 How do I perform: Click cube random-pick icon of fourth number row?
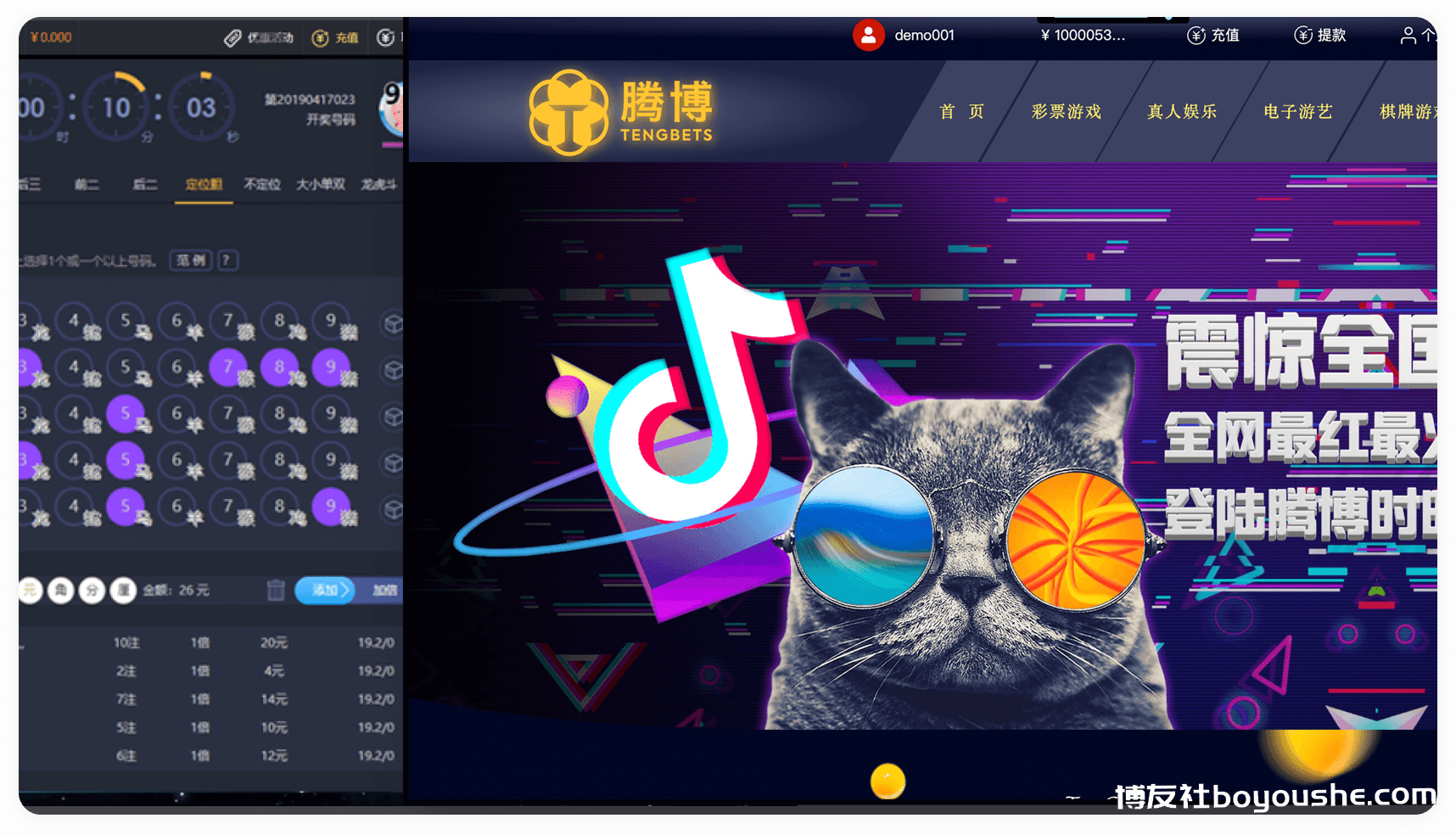point(393,463)
